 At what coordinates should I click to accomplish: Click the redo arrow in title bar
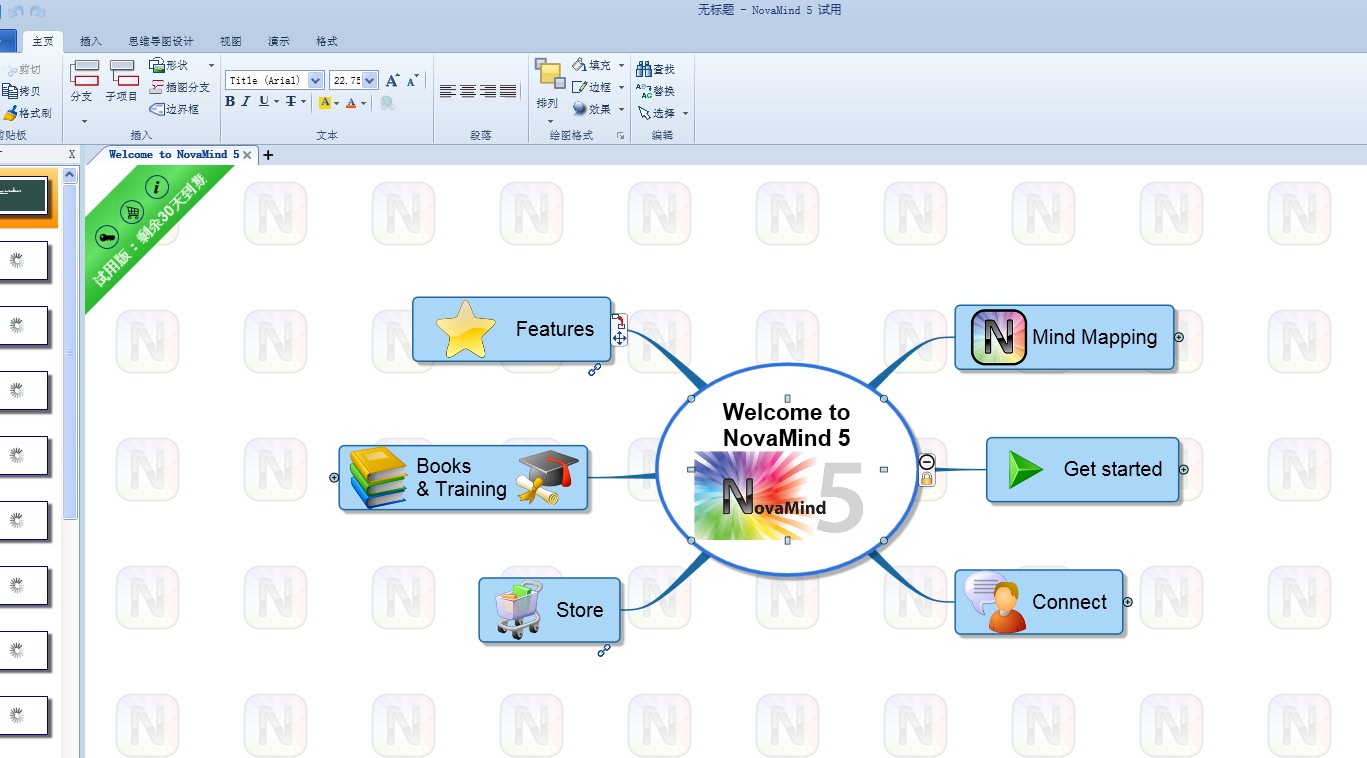pyautogui.click(x=38, y=11)
